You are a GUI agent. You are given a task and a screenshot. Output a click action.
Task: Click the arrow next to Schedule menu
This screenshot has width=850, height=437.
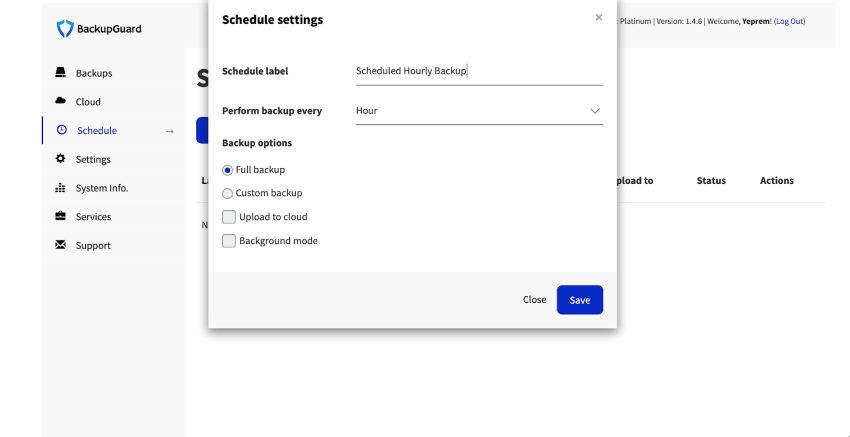(x=169, y=131)
